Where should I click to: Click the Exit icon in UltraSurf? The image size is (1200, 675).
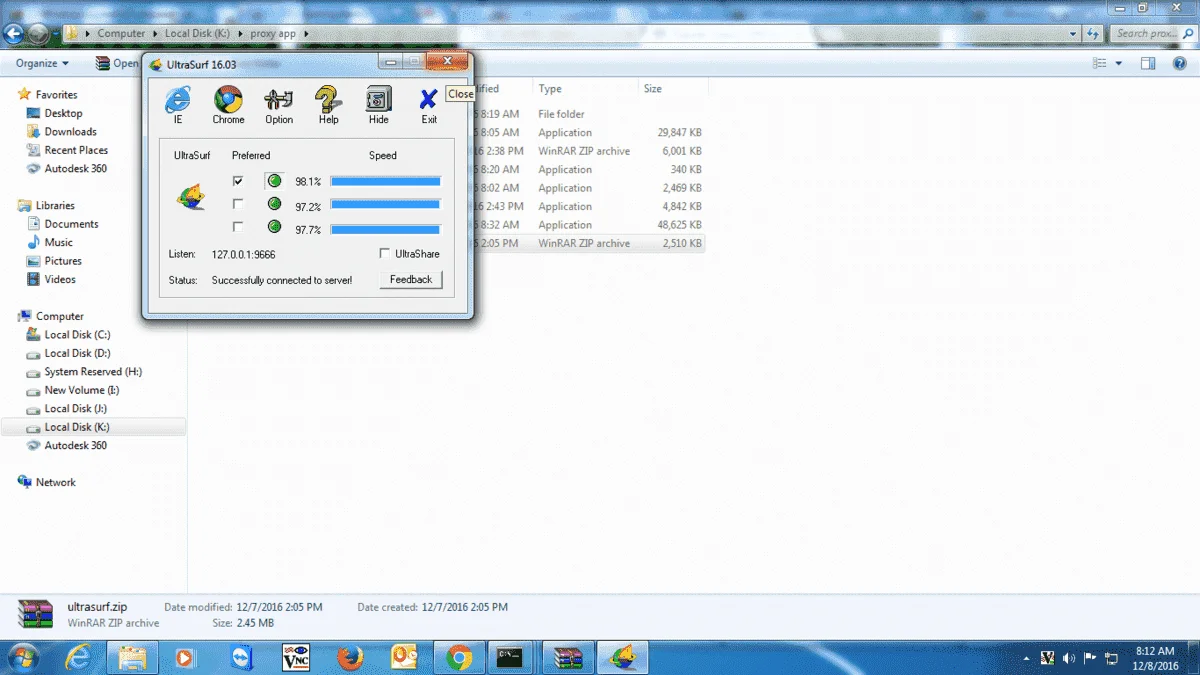pos(428,104)
